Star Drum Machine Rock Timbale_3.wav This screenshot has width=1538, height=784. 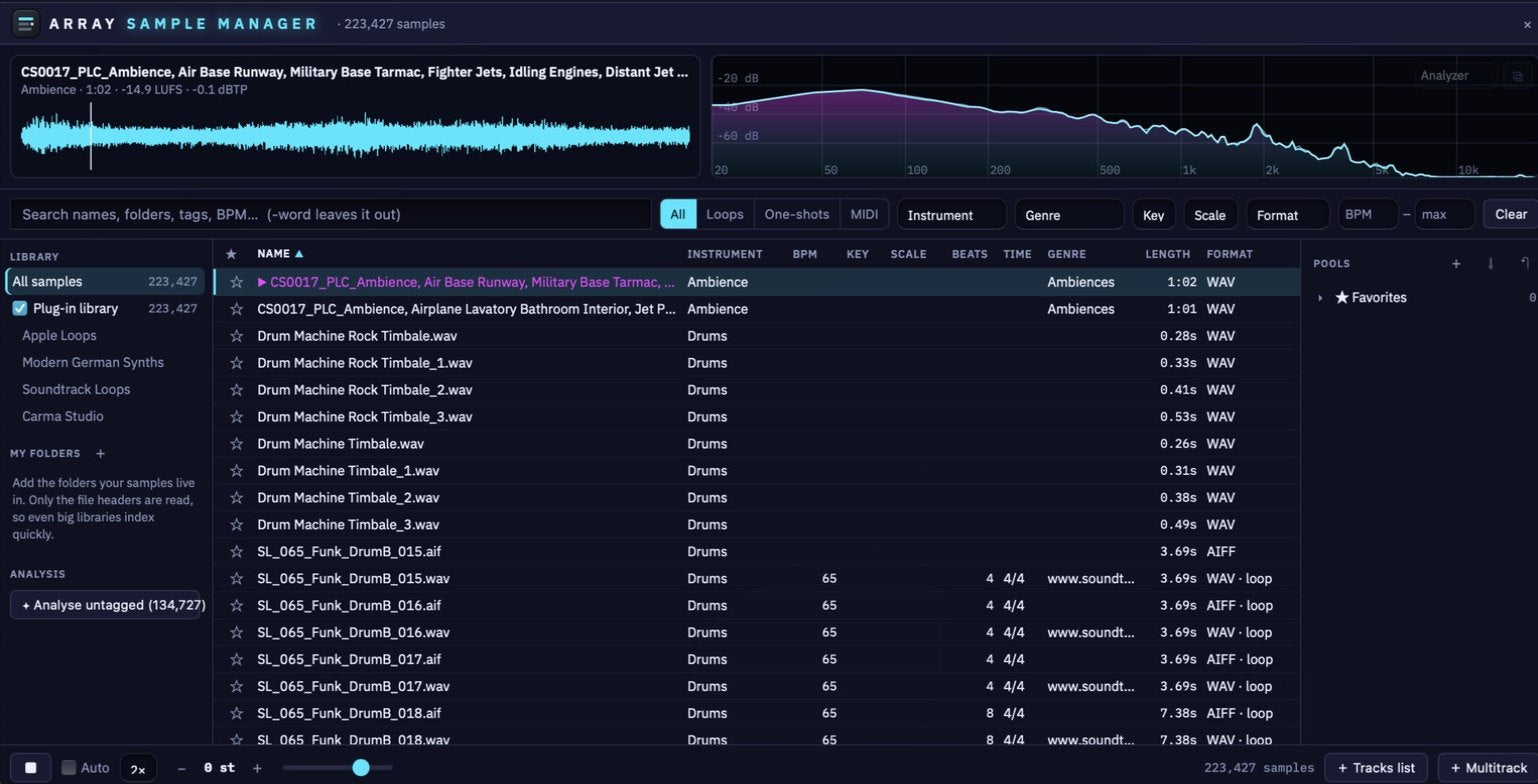click(x=236, y=417)
